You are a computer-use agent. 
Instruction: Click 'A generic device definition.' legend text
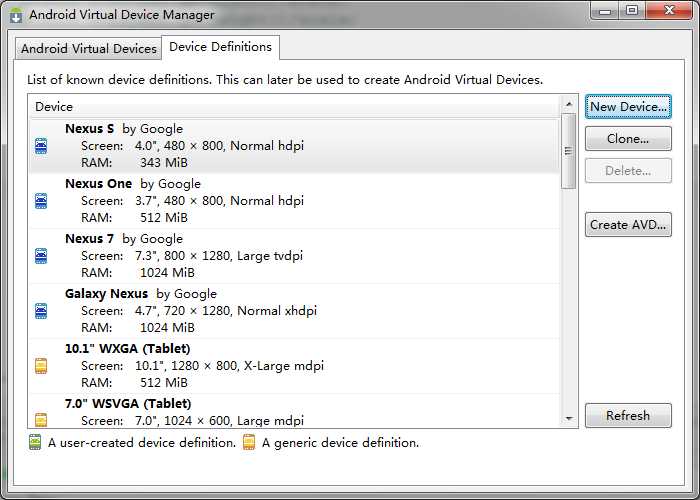coord(341,442)
